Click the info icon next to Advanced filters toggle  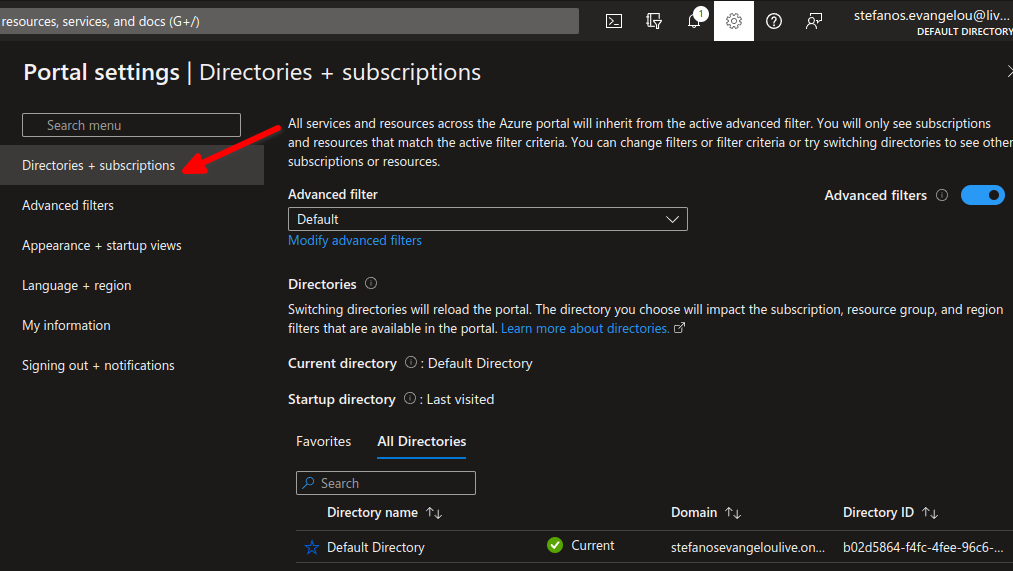(x=942, y=195)
